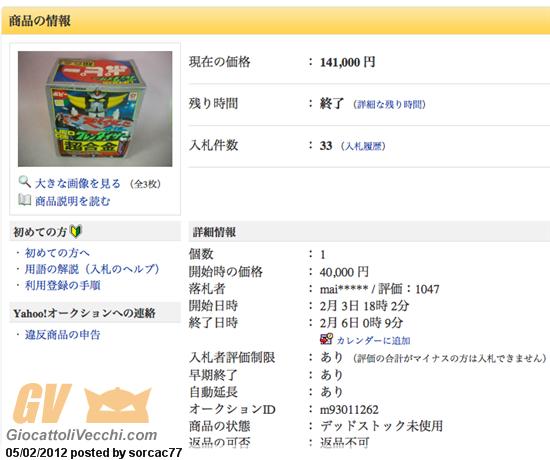
Task: Click the 詳細情報 section header
Action: pos(214,232)
